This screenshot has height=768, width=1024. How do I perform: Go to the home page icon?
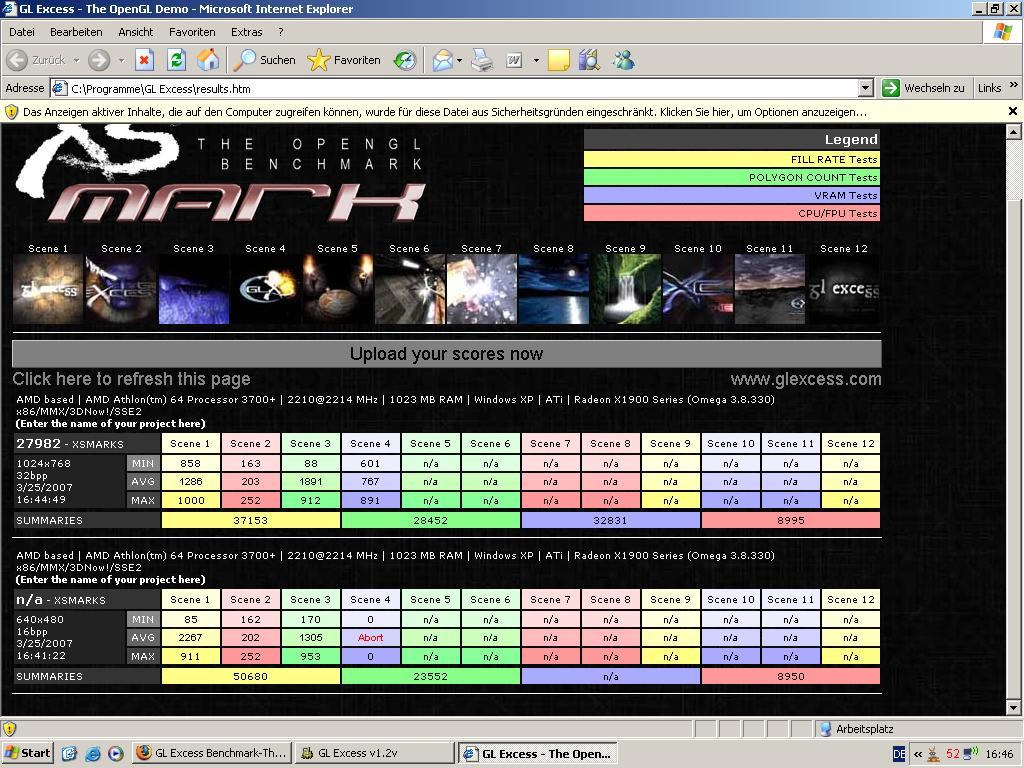click(x=208, y=60)
